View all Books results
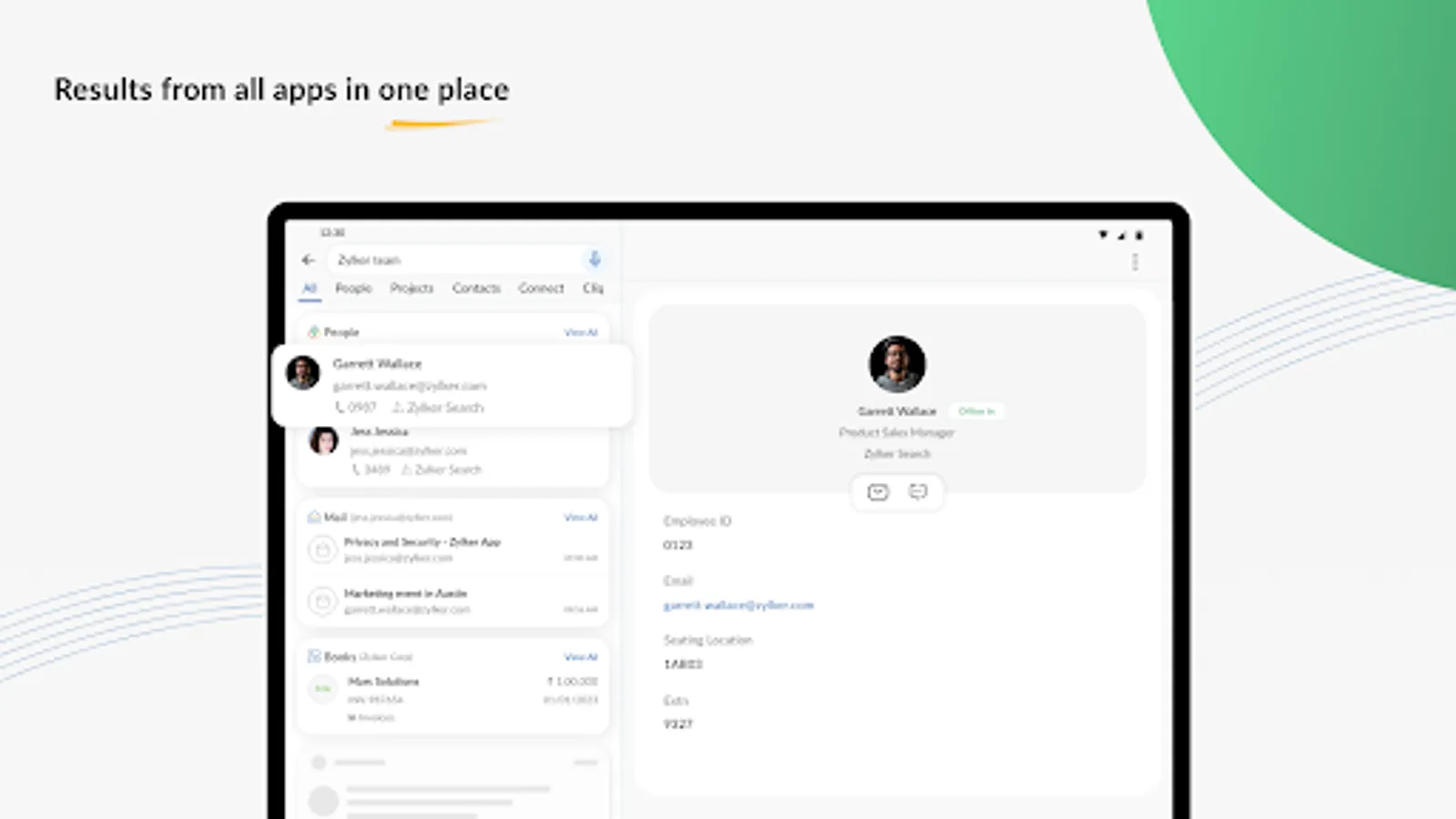The width and height of the screenshot is (1456, 819). coord(581,657)
